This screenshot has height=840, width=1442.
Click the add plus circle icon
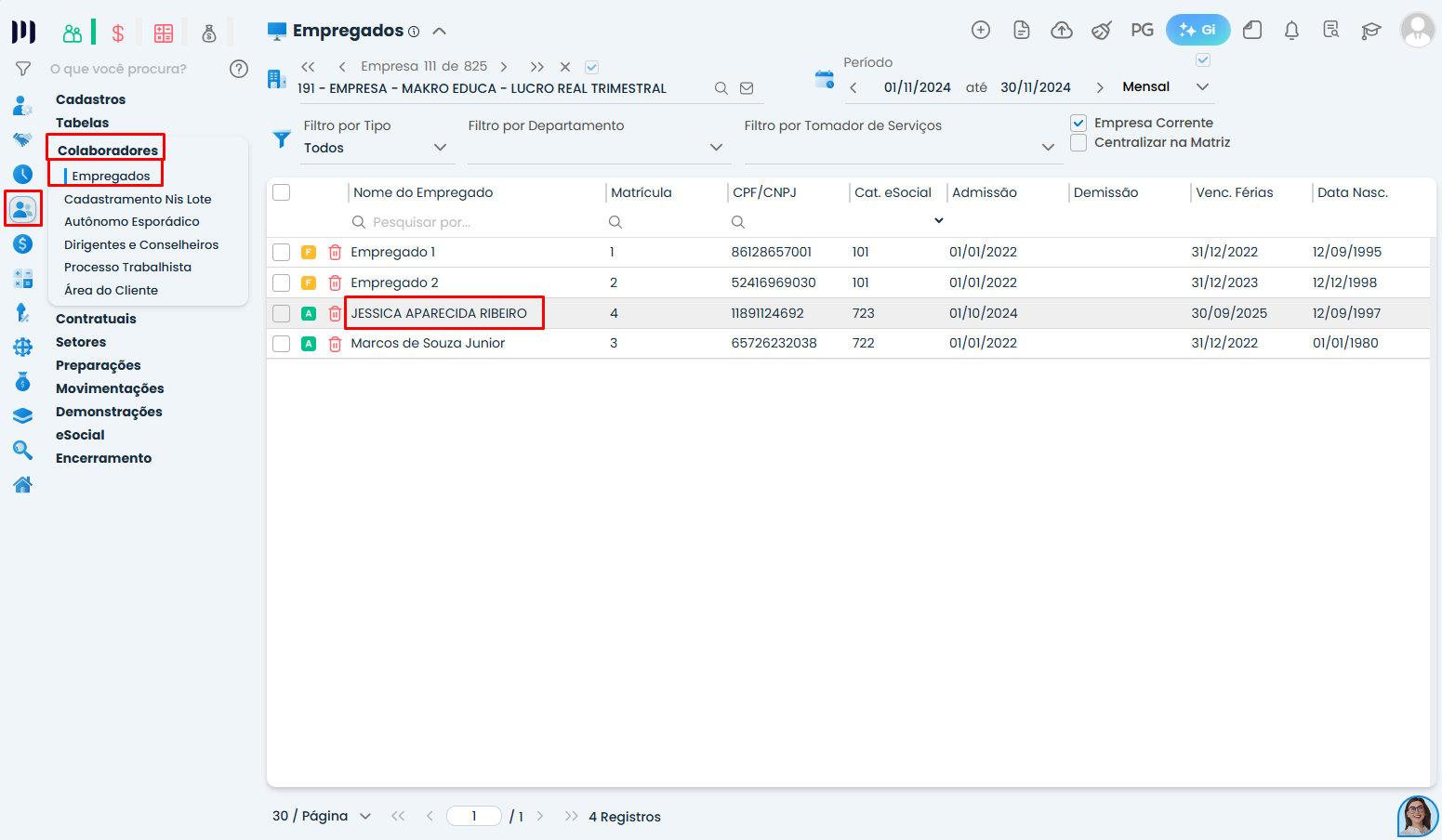coord(980,31)
